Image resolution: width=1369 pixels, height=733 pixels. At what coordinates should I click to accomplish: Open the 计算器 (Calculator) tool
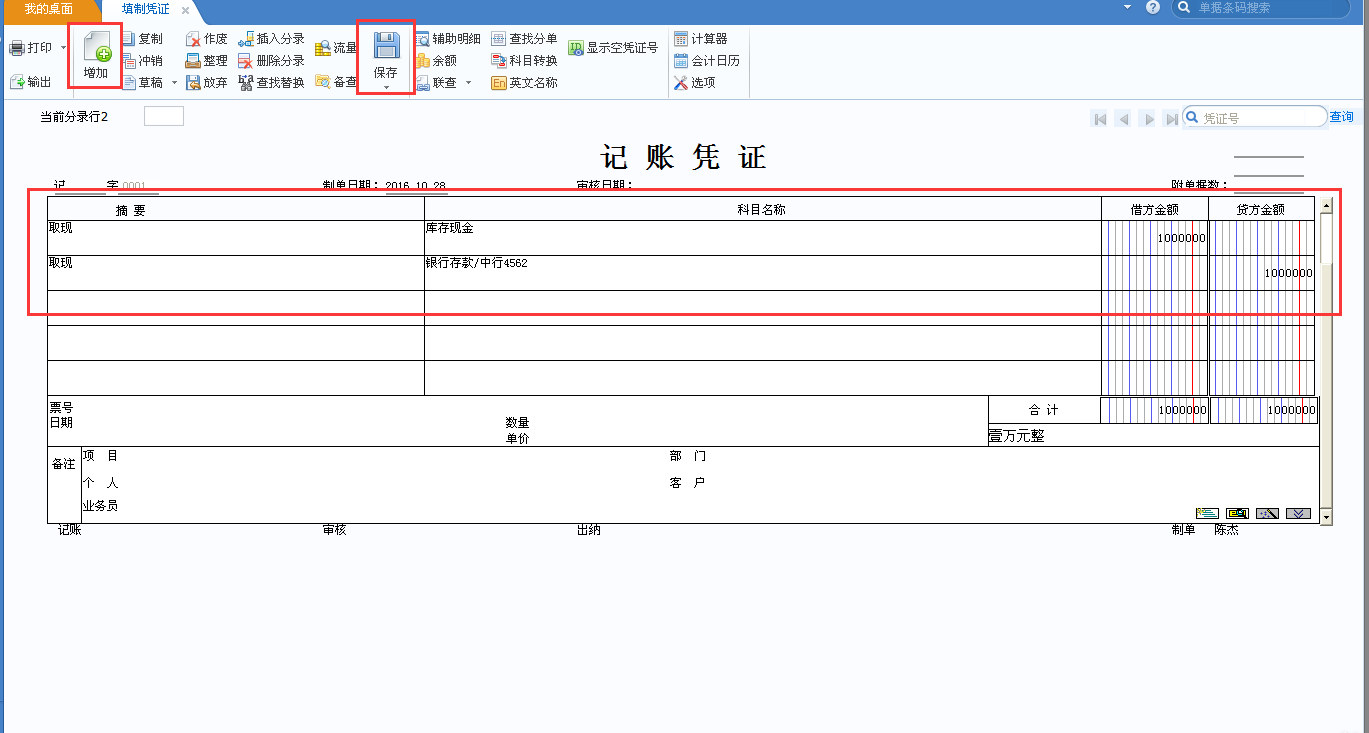pyautogui.click(x=701, y=39)
